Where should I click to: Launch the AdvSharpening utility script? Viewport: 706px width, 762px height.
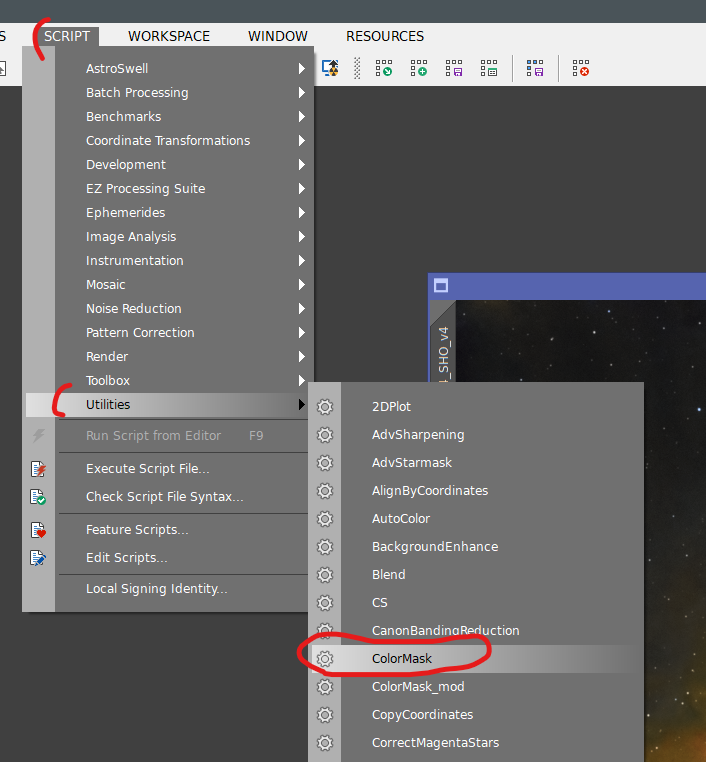418,435
